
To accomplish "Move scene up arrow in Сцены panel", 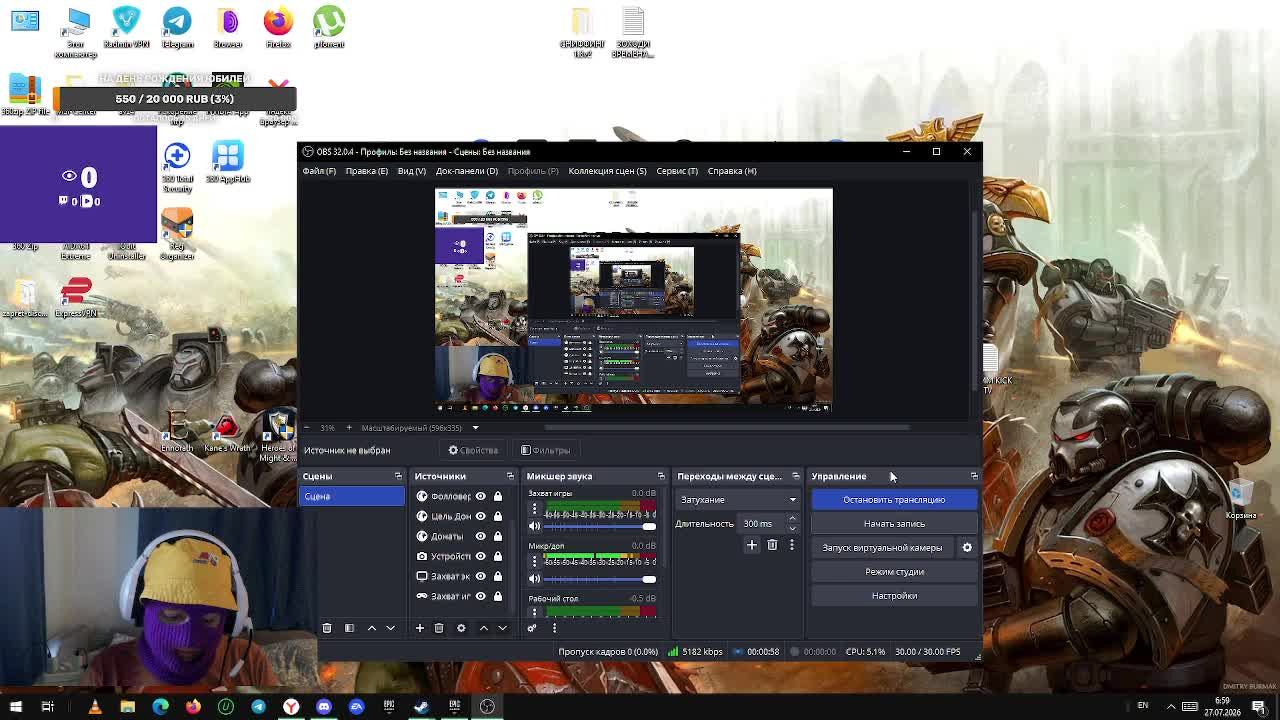I will click(x=371, y=628).
